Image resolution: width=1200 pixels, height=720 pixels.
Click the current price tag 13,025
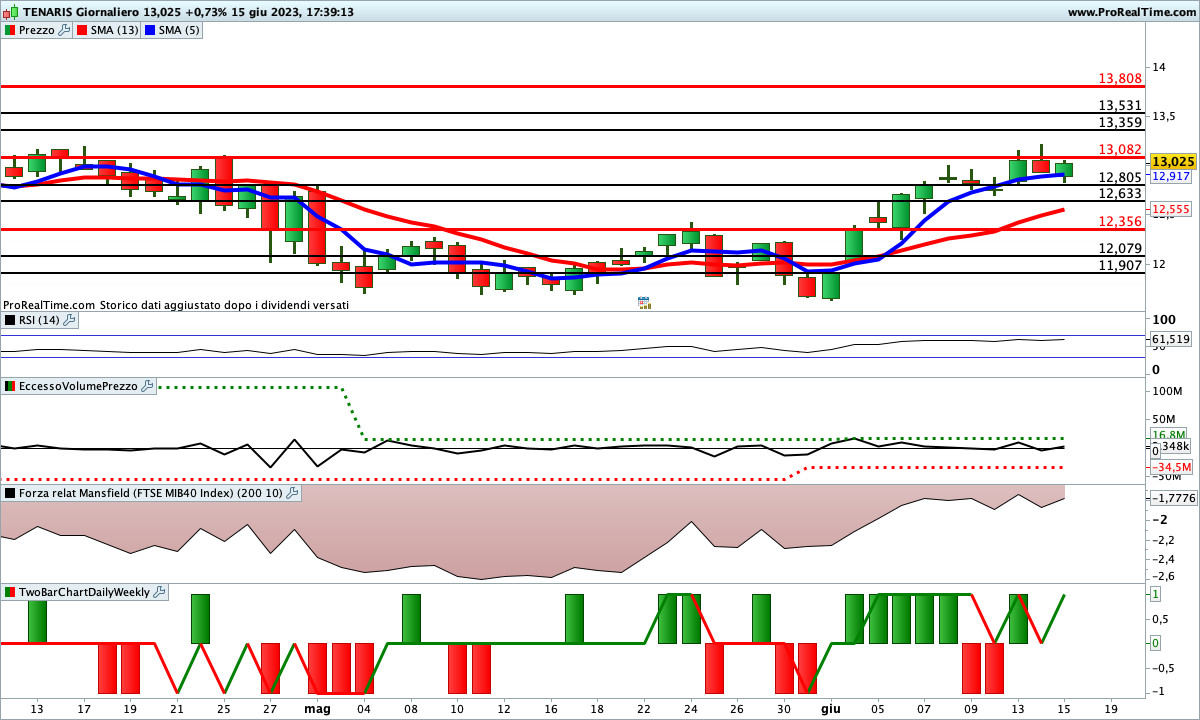[x=1172, y=161]
